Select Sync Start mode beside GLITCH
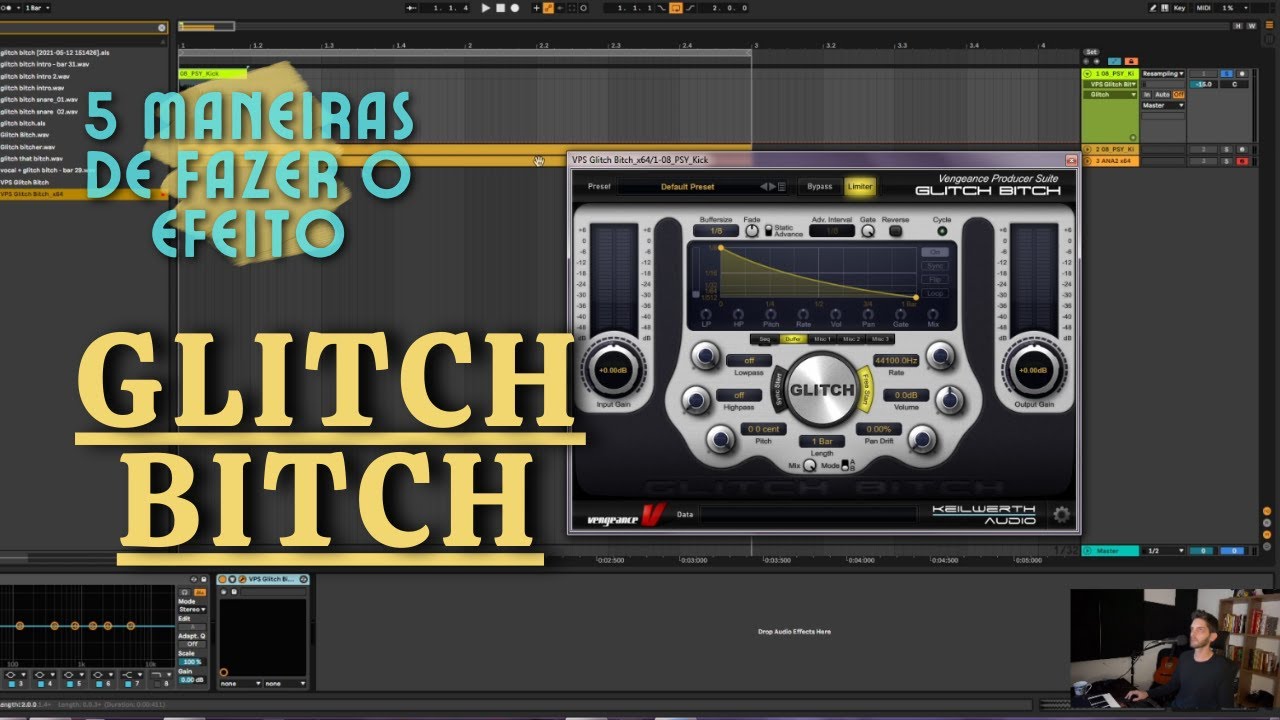Screen dimensions: 1280x720 click(x=778, y=389)
